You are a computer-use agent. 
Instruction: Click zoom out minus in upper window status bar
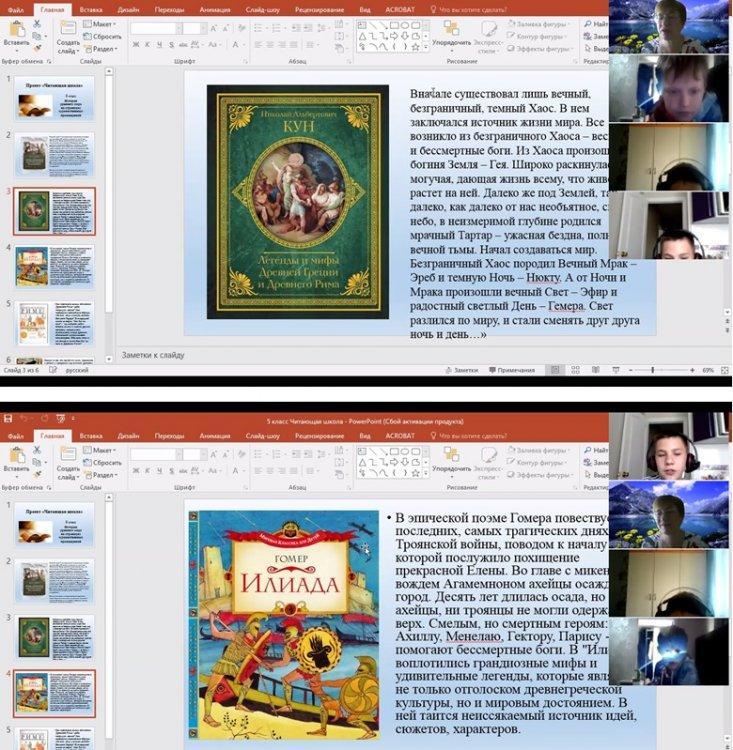point(631,370)
